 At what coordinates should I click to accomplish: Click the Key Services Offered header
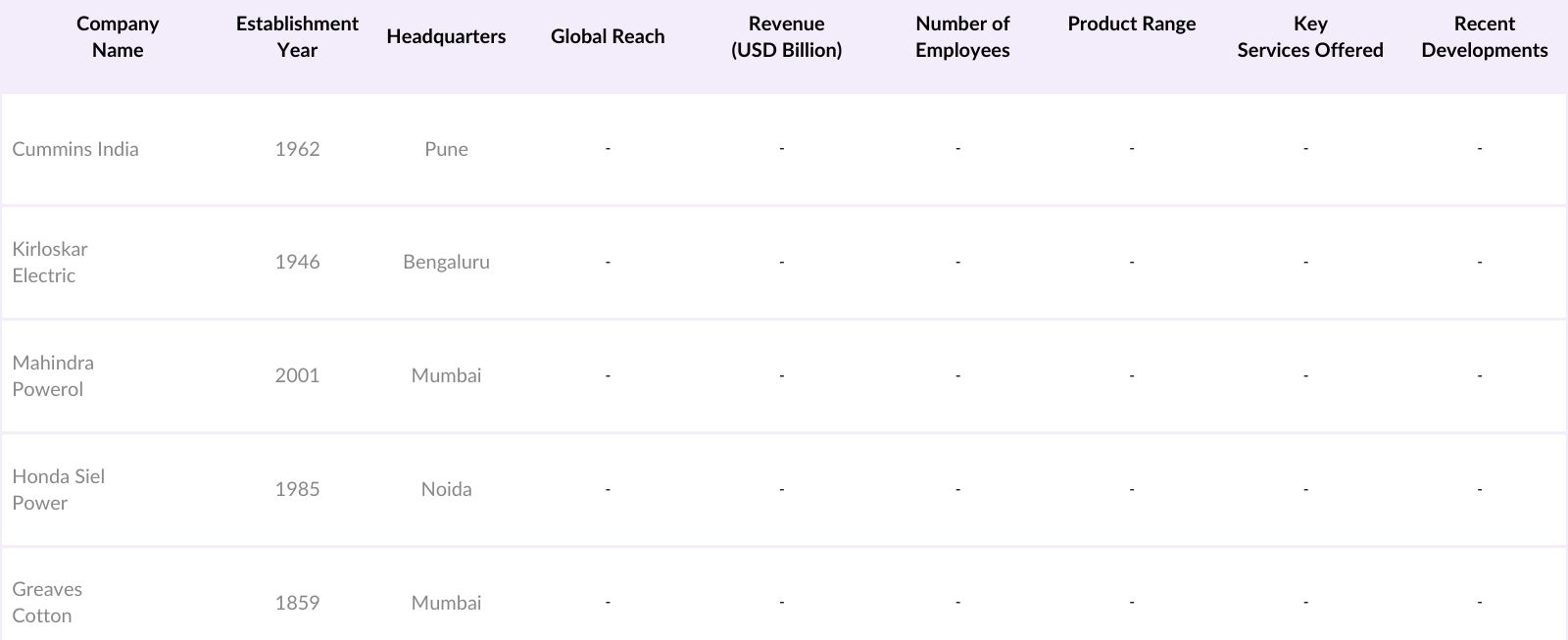[1310, 36]
